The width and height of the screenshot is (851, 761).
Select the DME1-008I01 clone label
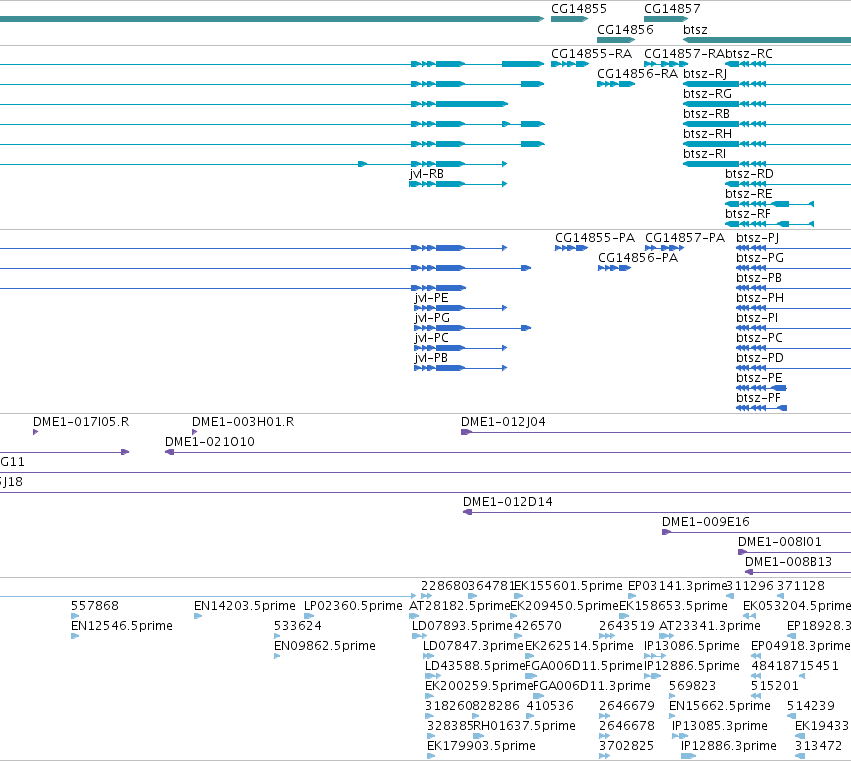[779, 542]
